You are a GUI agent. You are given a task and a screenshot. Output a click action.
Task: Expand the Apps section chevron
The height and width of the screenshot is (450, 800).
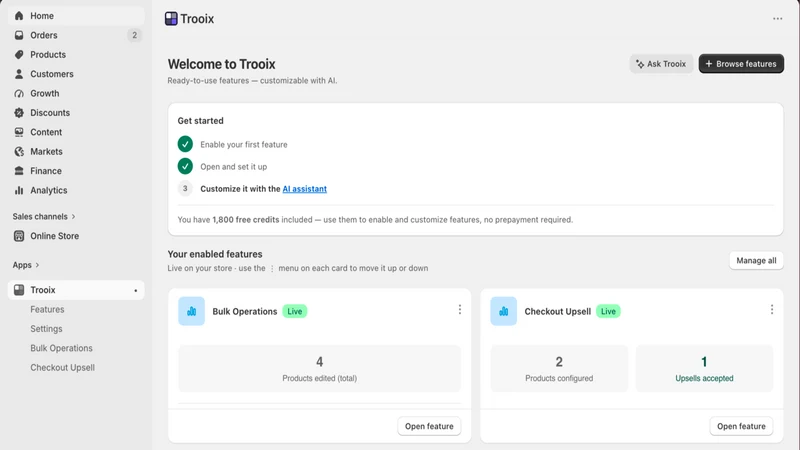37,265
